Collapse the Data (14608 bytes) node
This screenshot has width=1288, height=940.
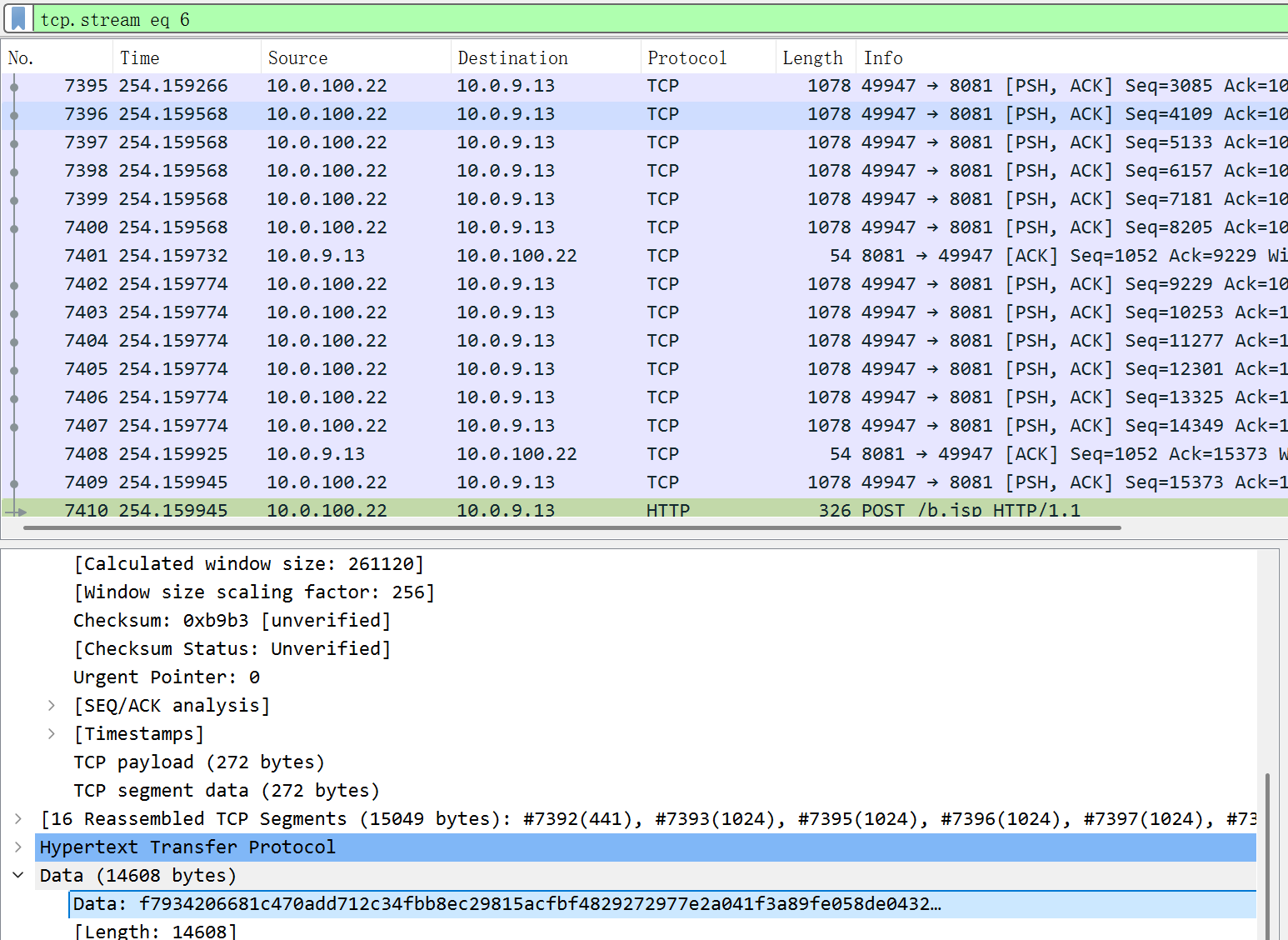click(x=18, y=876)
